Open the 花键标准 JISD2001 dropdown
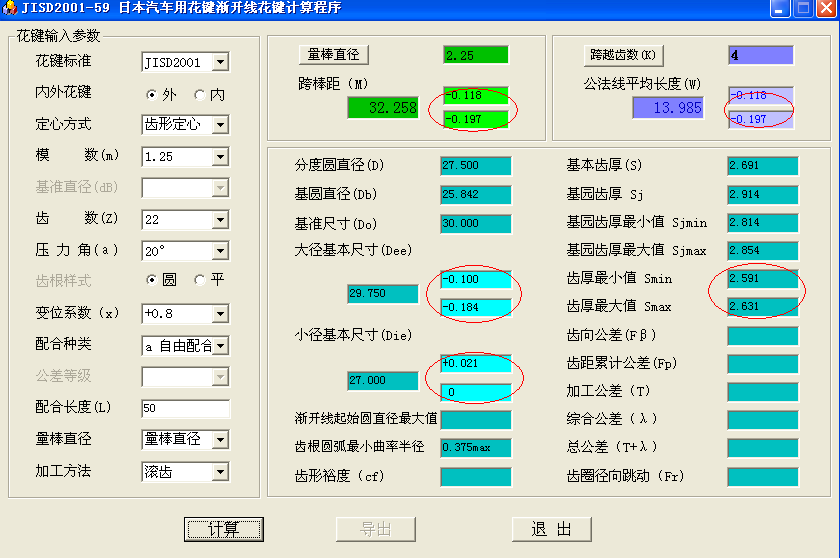The height and width of the screenshot is (558, 840). [x=220, y=62]
